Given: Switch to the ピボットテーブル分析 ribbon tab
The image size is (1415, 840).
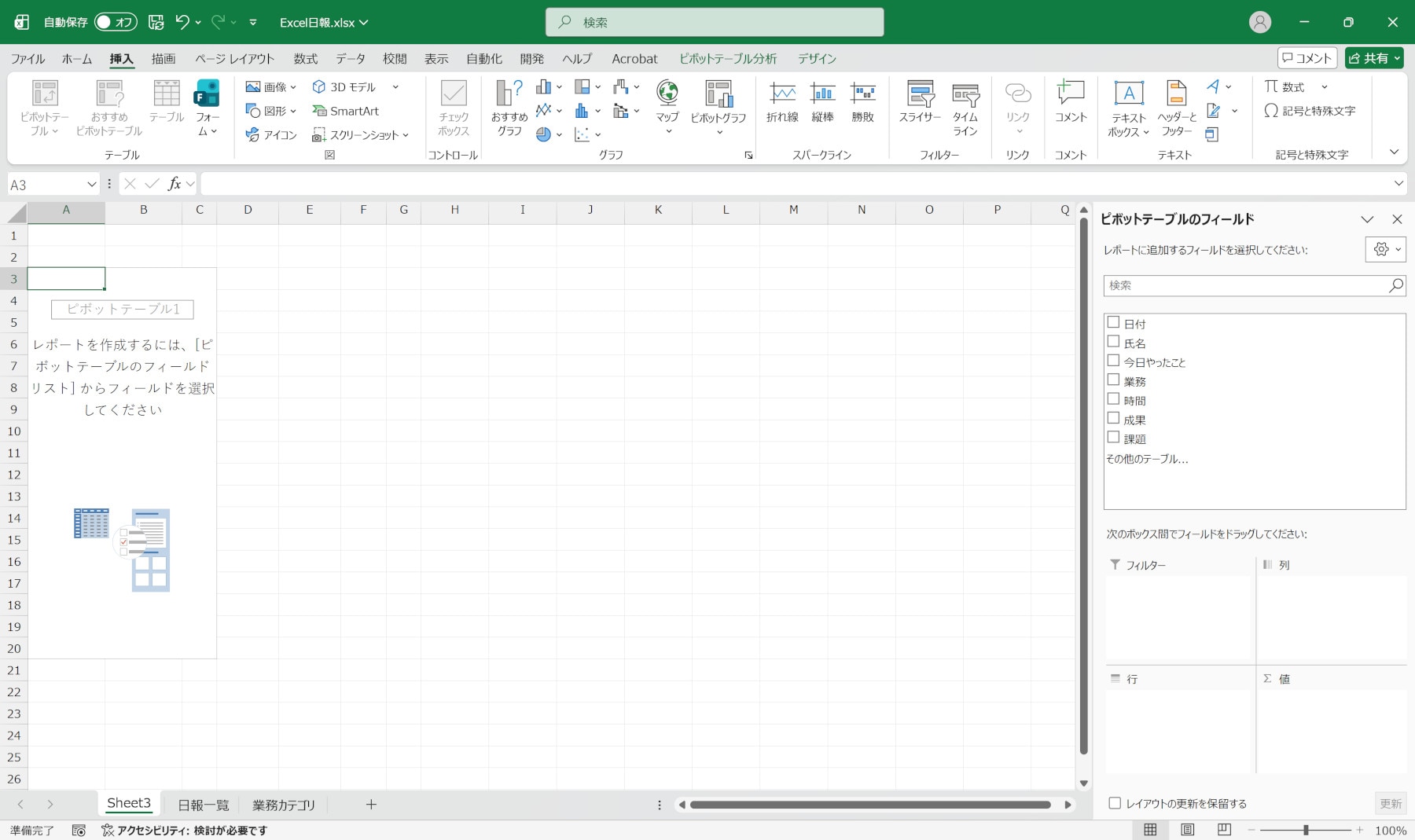Looking at the screenshot, I should [727, 59].
